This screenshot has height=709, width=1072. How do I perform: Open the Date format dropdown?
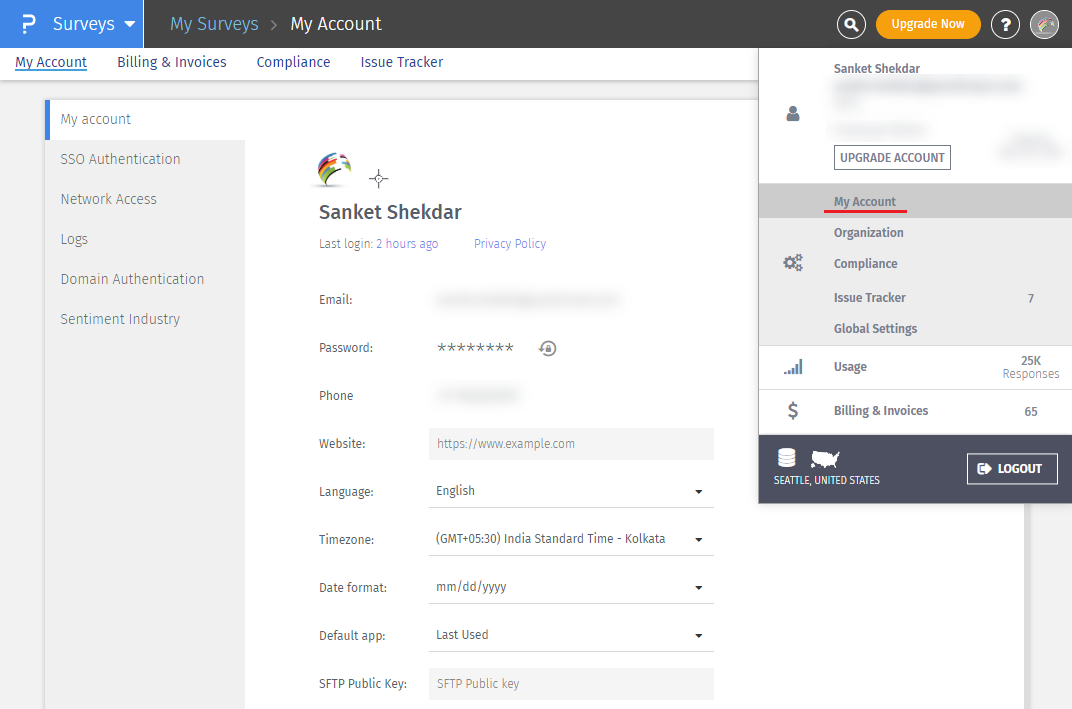click(571, 587)
